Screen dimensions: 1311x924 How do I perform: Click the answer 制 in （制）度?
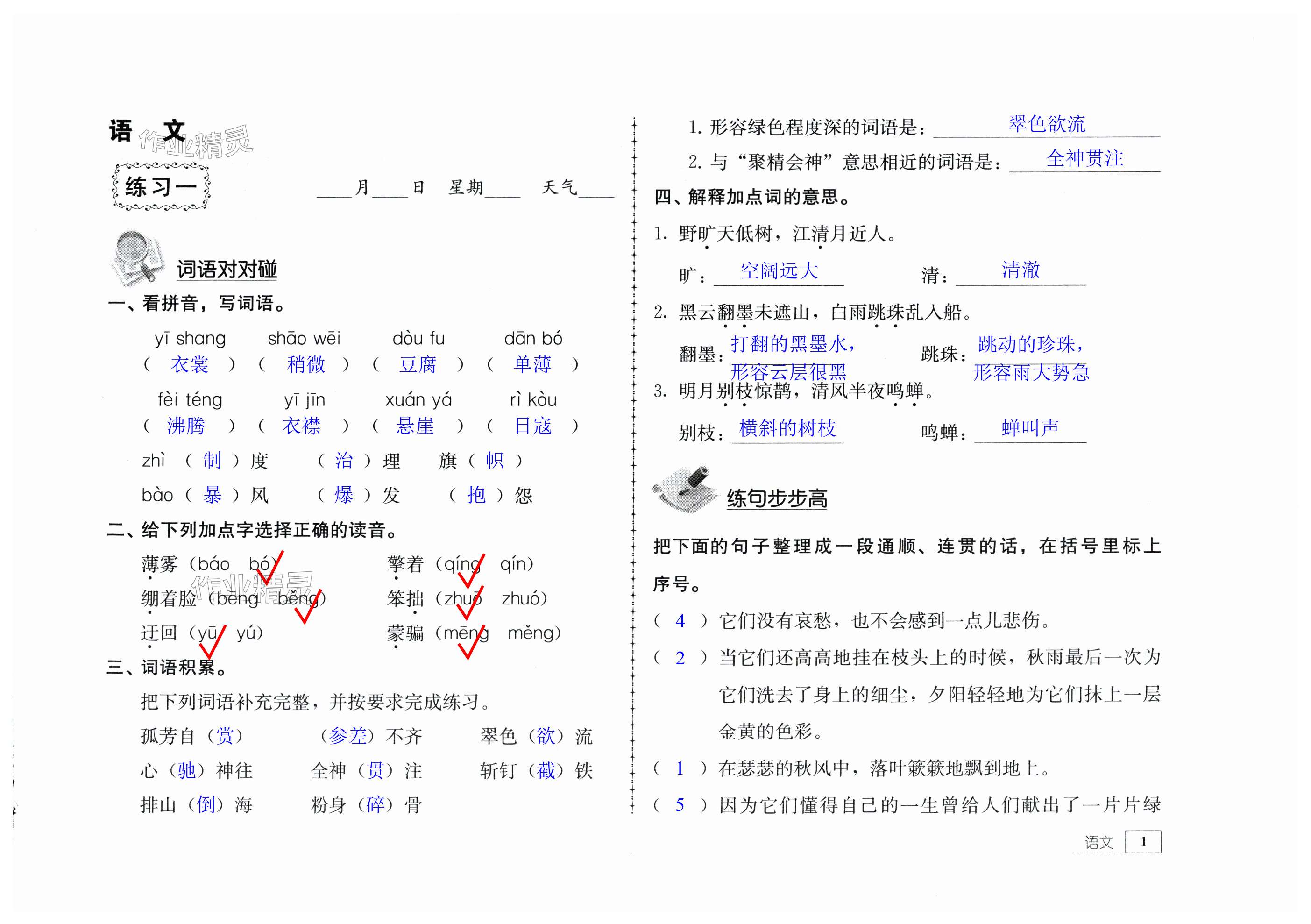coord(213,460)
